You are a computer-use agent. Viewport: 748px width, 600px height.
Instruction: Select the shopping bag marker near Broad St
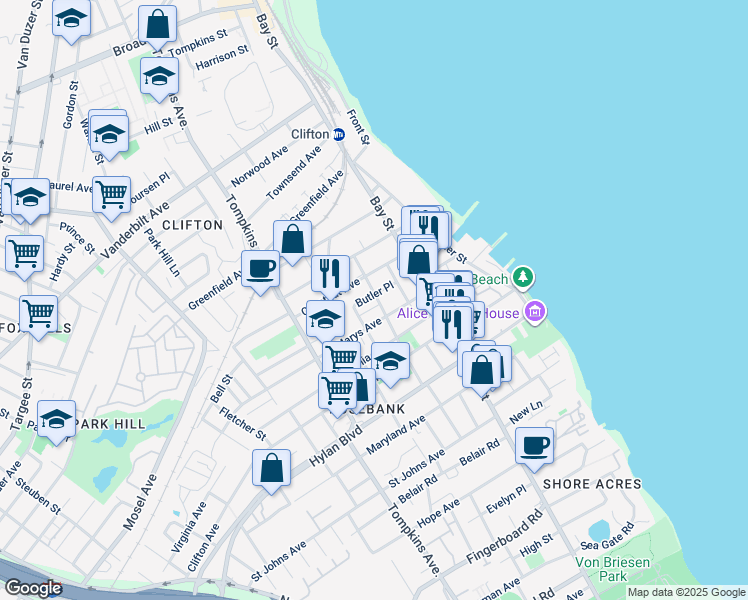[x=158, y=23]
